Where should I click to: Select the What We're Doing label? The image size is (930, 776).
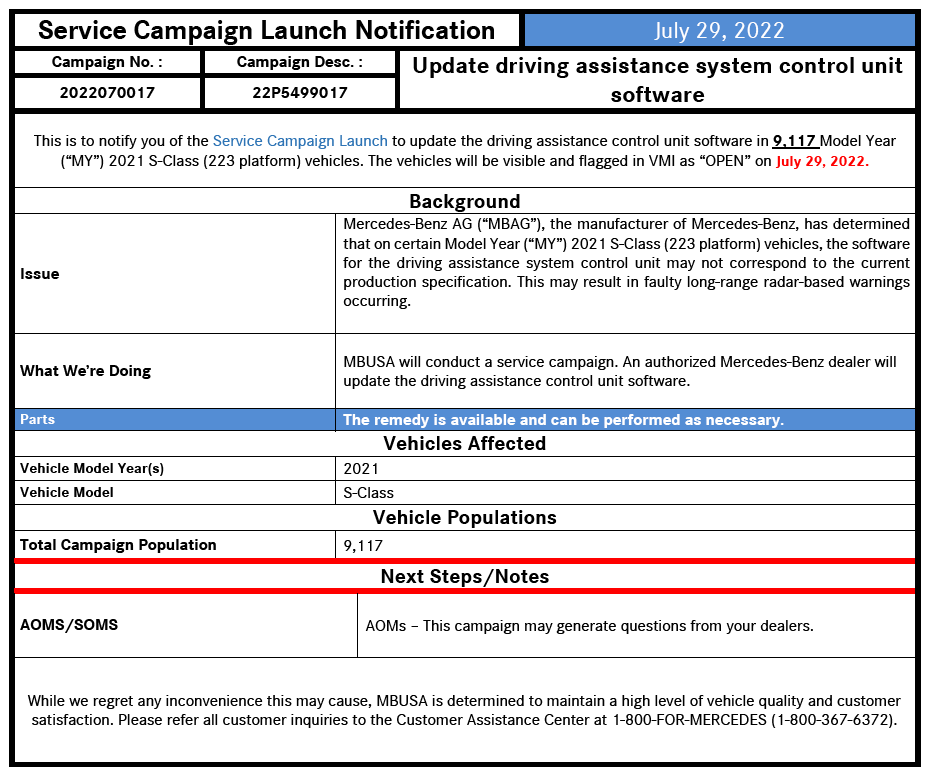click(x=85, y=371)
